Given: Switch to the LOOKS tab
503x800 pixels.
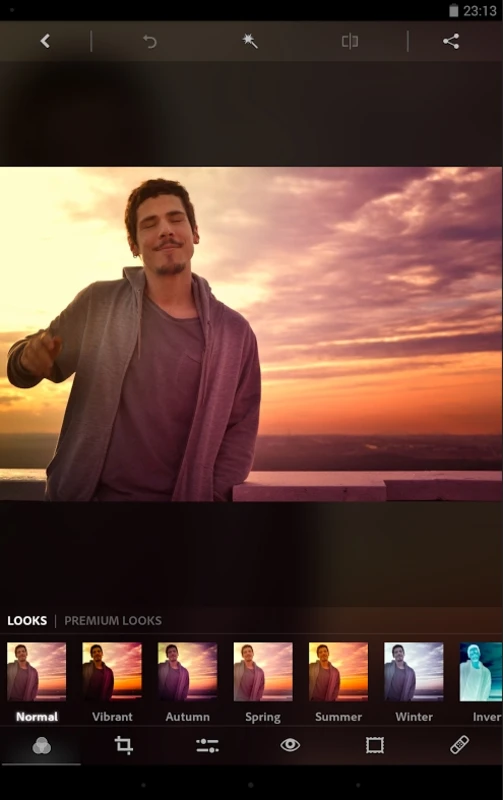Looking at the screenshot, I should coord(27,620).
